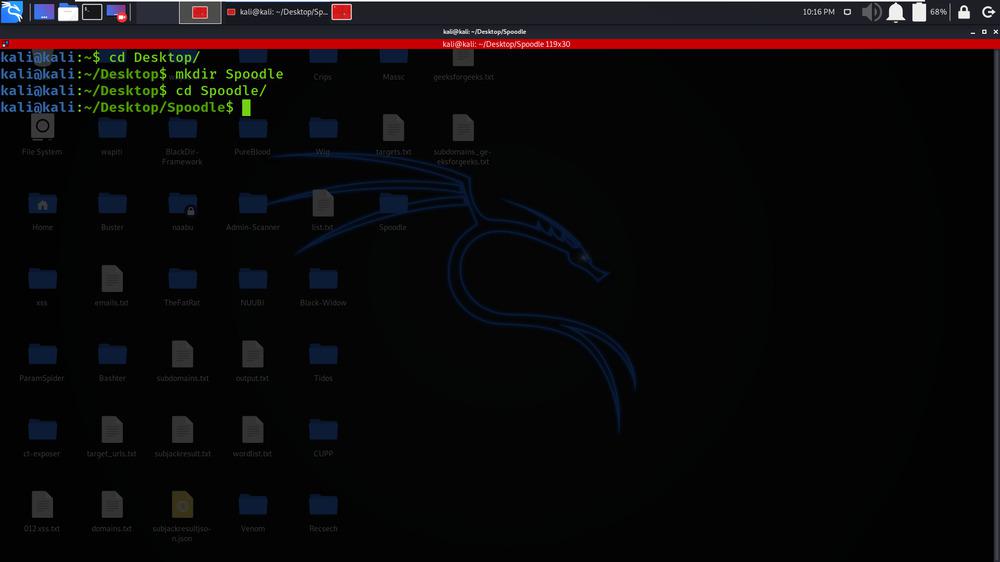Screen dimensions: 1000x562
Task: Launch the terminal emulator from the panel
Action: [92, 12]
